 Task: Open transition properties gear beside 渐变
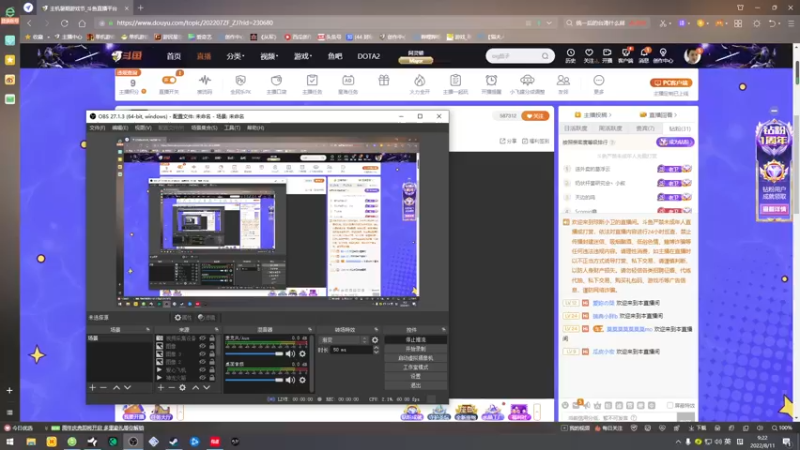point(375,340)
